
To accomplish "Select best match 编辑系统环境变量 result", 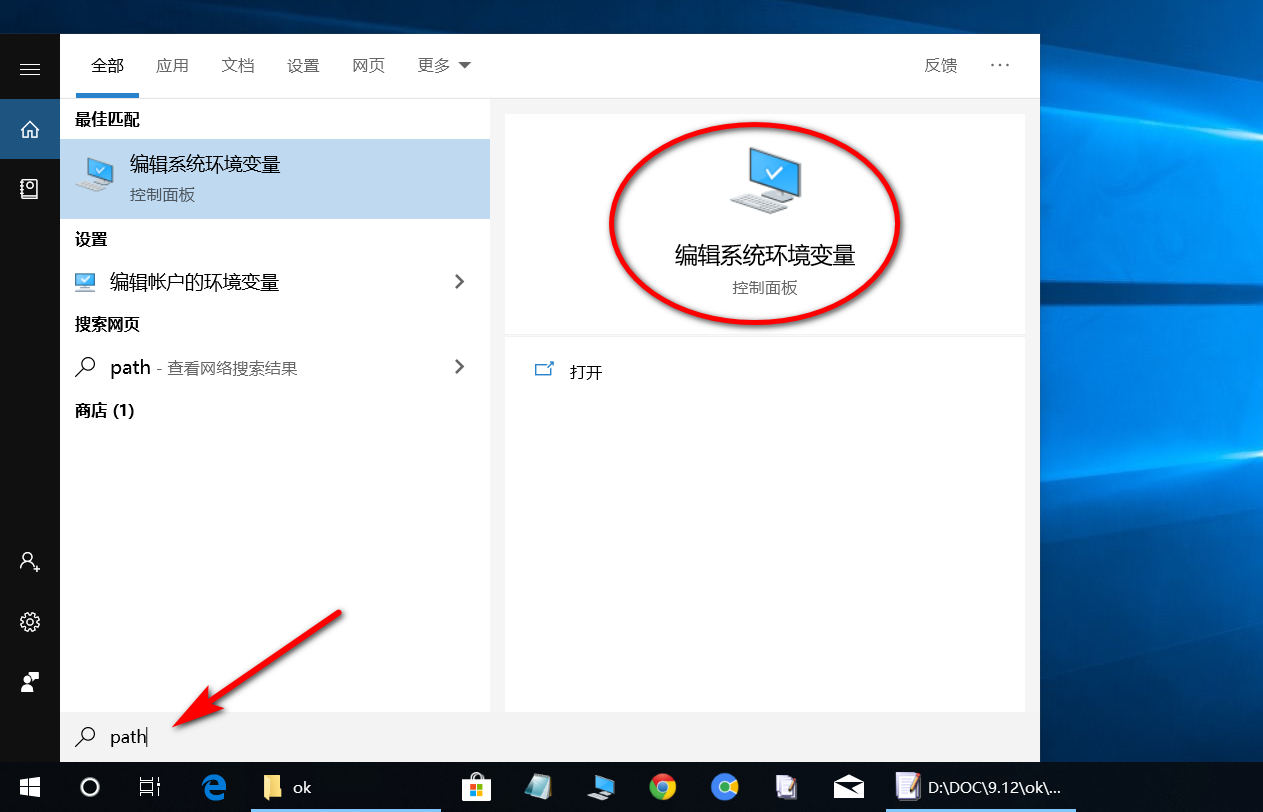I will 275,178.
